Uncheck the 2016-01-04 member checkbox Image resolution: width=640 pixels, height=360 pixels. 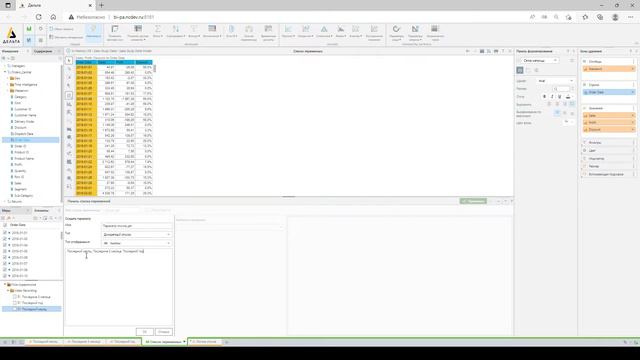[x=5, y=245]
